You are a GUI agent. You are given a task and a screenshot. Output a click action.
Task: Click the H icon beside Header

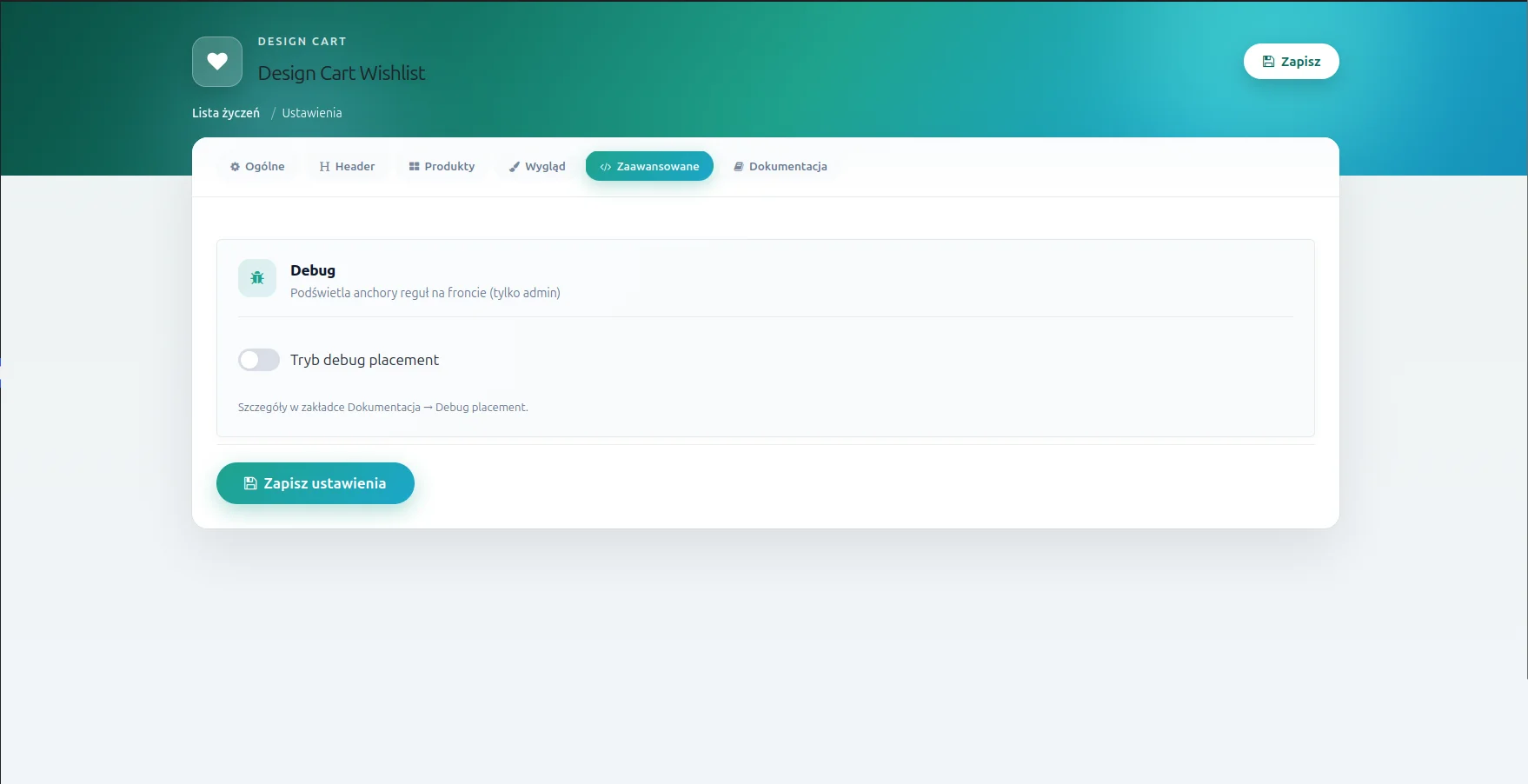(x=324, y=167)
